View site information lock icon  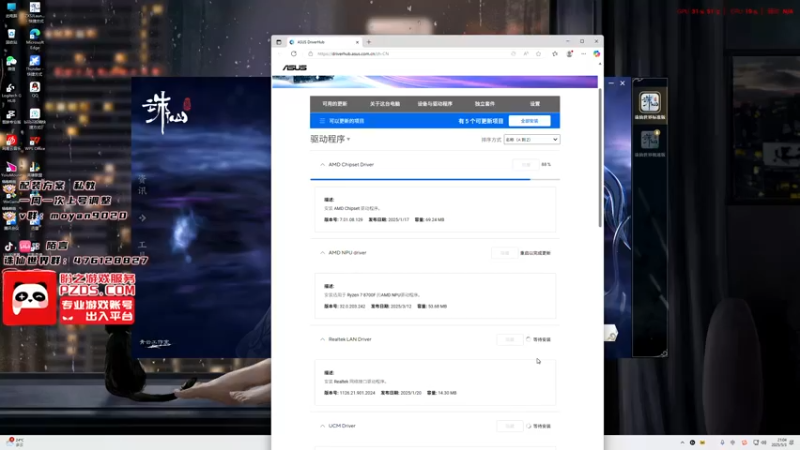pyautogui.click(x=310, y=54)
